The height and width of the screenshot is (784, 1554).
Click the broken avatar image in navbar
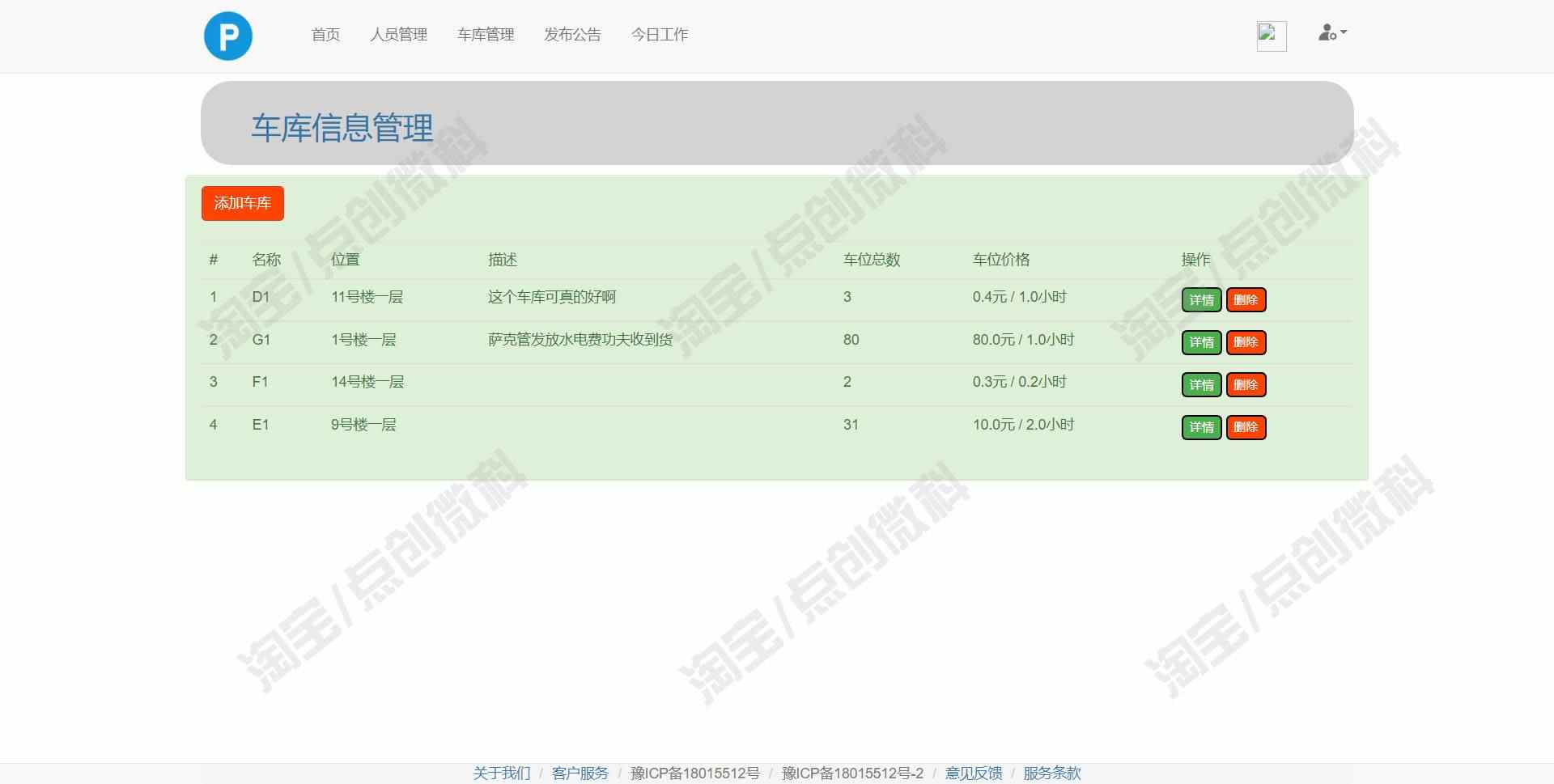(1272, 36)
